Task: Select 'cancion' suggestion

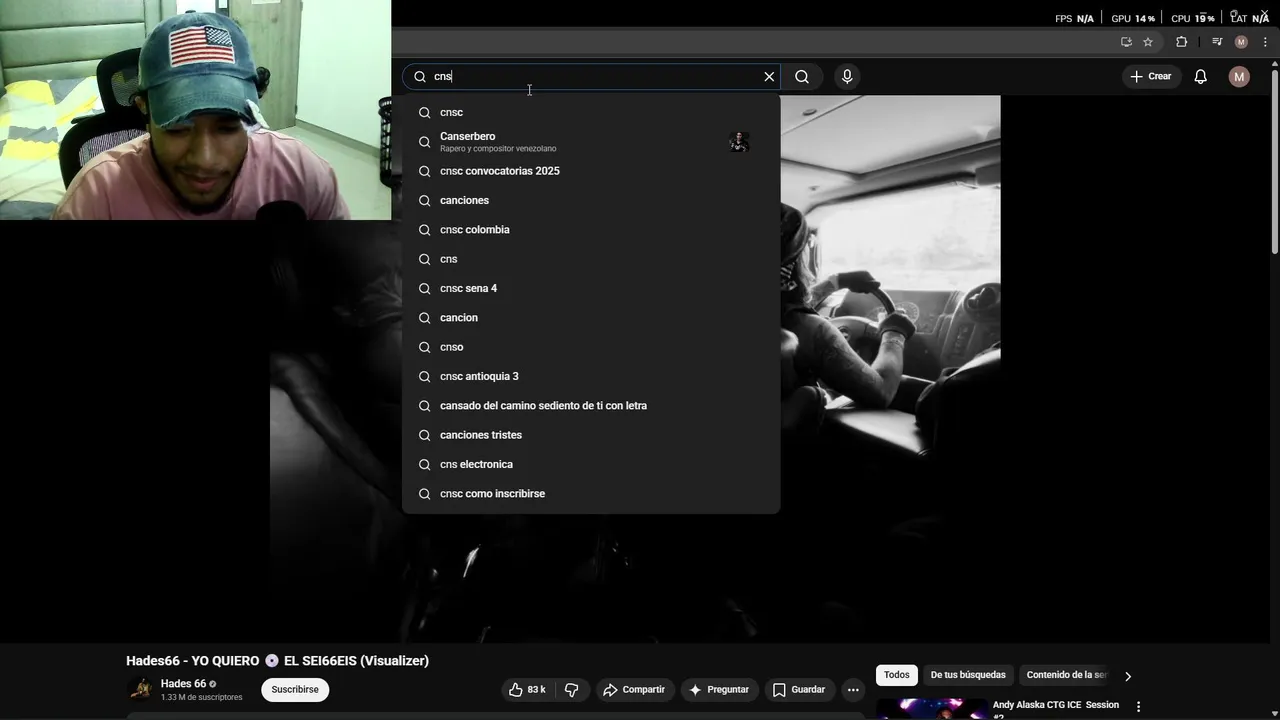Action: pyautogui.click(x=591, y=318)
